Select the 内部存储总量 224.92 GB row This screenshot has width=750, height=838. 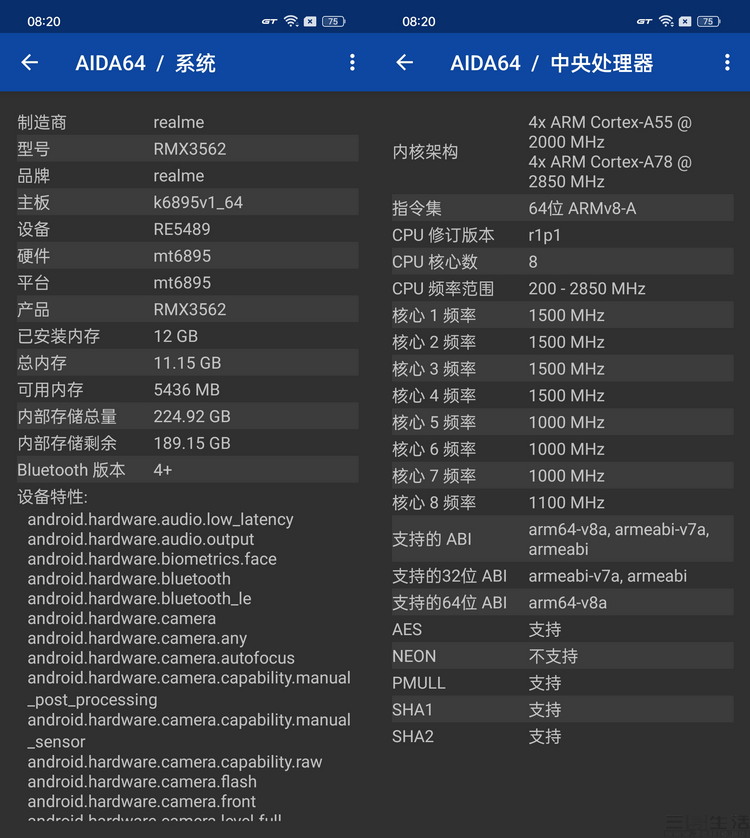188,416
